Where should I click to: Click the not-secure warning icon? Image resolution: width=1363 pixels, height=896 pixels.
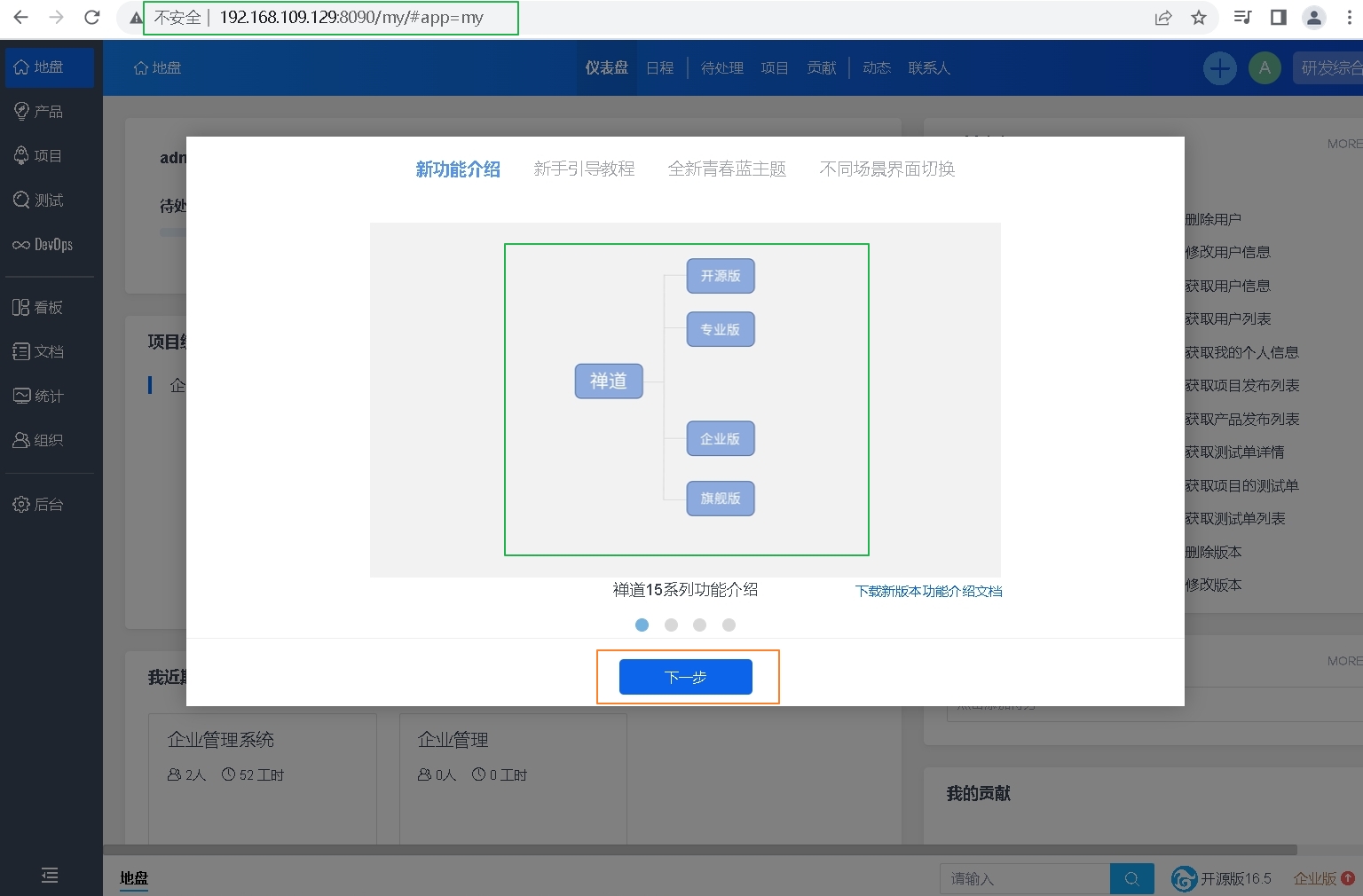click(x=136, y=18)
